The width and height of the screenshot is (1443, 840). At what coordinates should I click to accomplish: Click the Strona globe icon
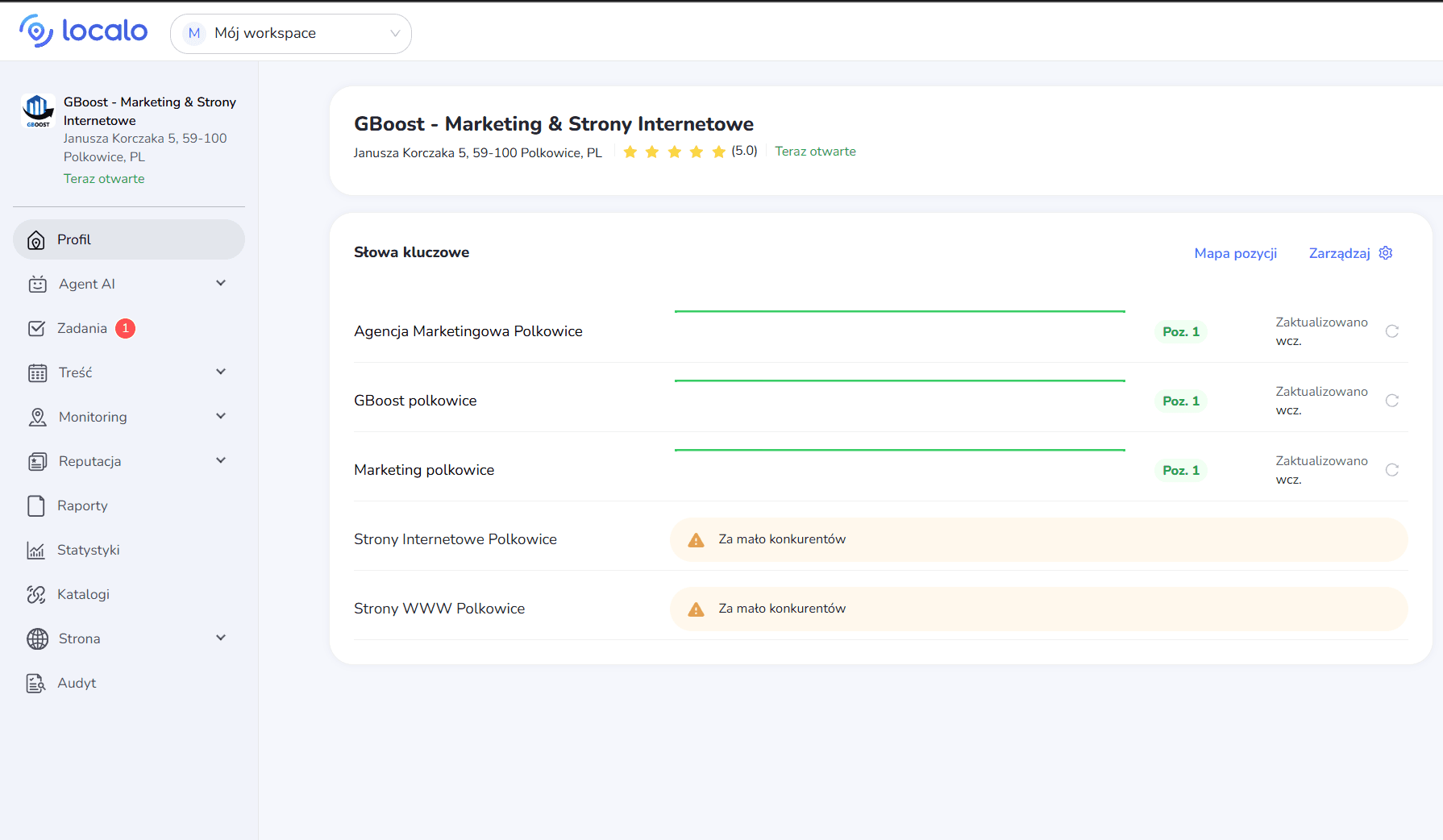[x=37, y=638]
